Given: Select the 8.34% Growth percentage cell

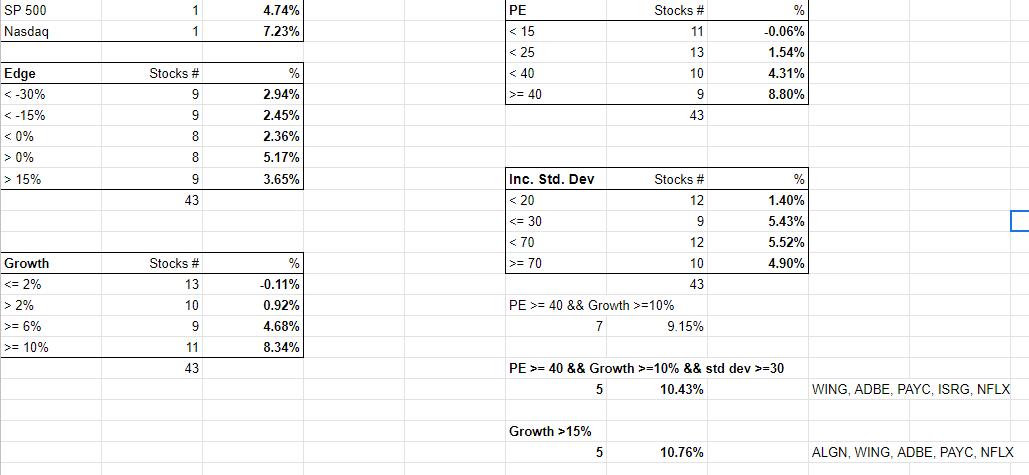Looking at the screenshot, I should tap(254, 347).
